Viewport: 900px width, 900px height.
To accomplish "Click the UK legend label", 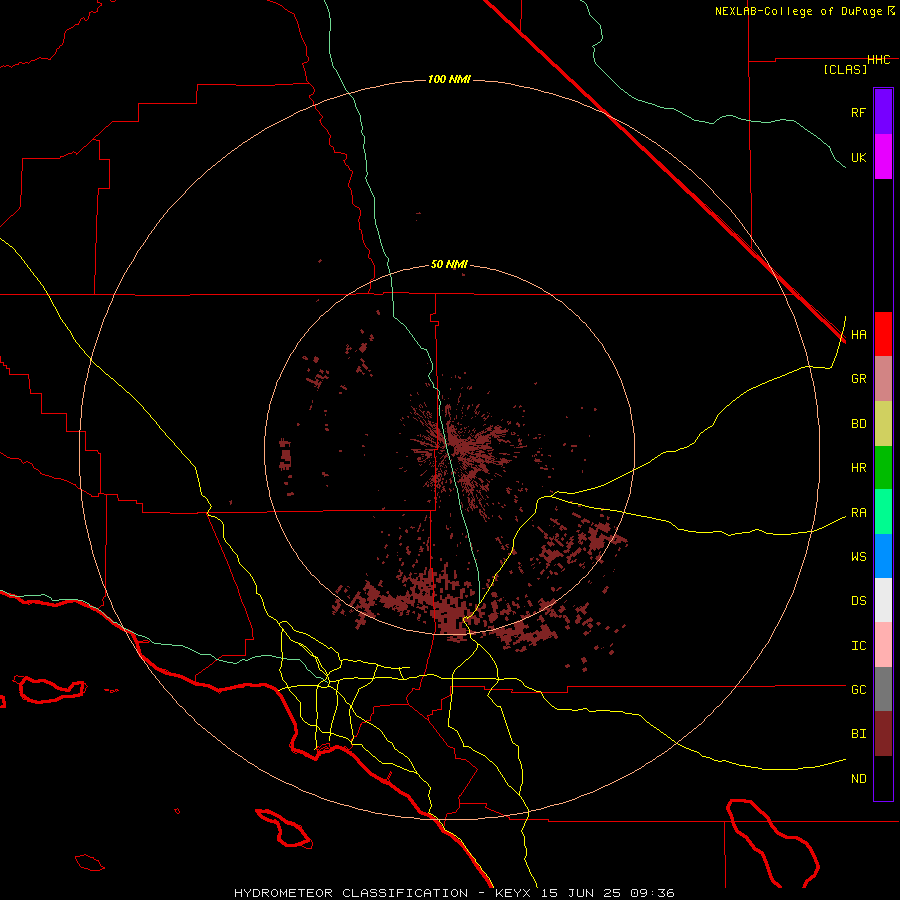I will point(858,157).
